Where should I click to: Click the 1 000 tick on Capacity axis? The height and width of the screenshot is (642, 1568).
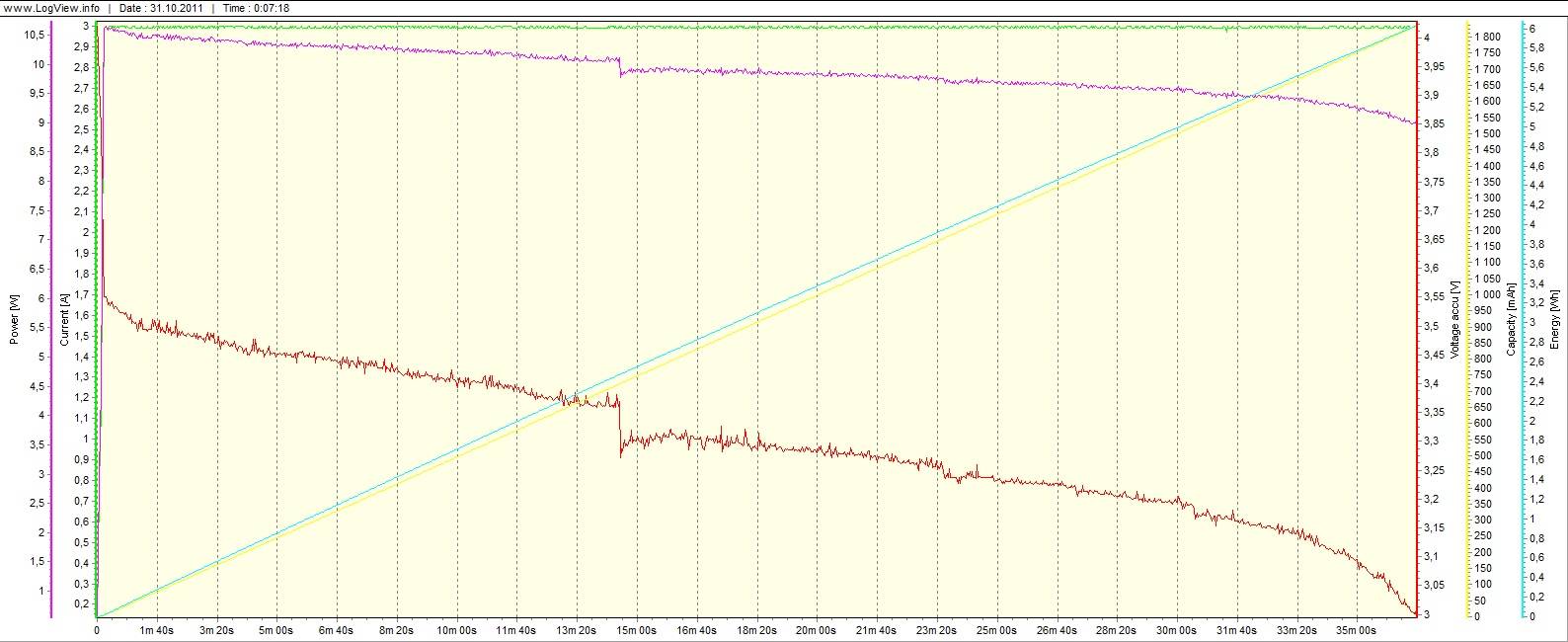point(1487,294)
